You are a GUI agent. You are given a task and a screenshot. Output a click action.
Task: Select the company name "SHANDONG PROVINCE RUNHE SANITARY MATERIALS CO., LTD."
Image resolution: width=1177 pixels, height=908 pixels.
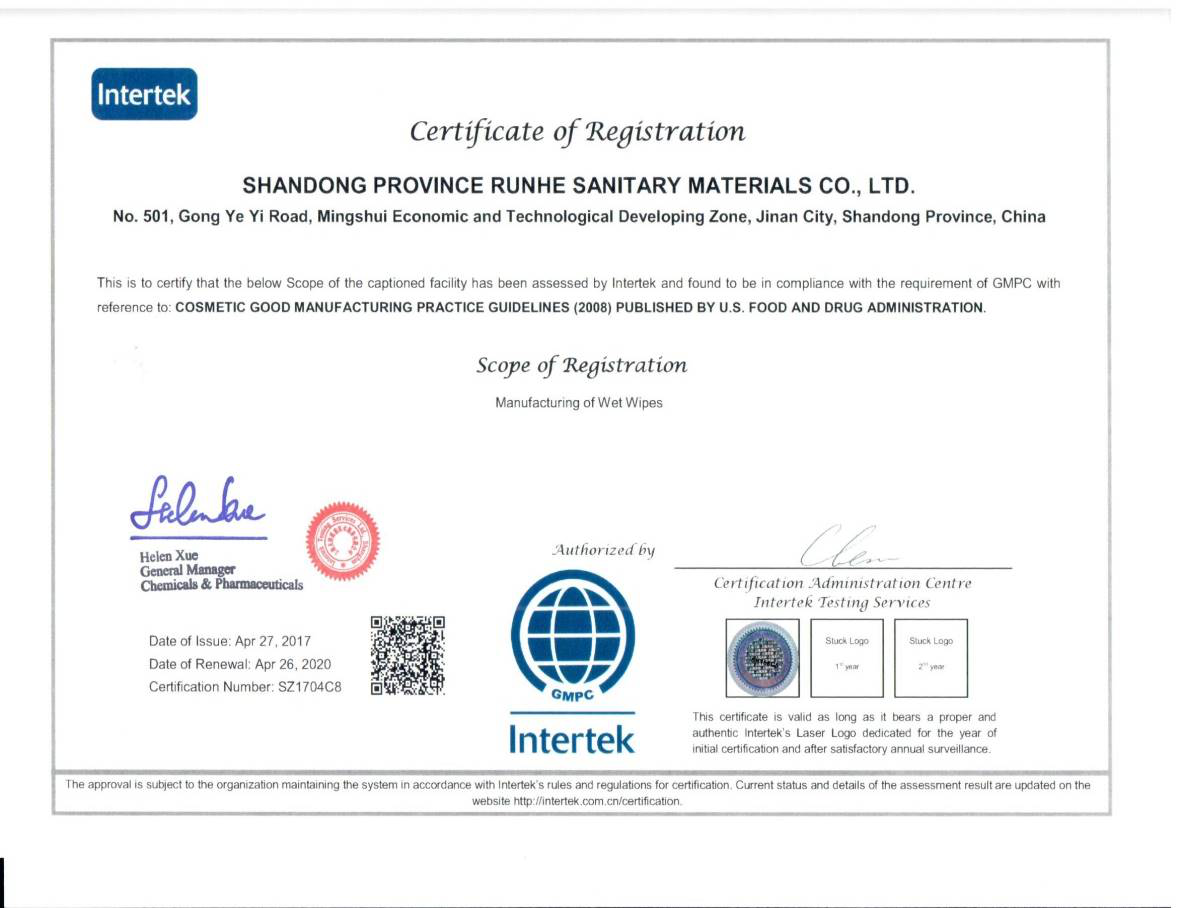click(579, 185)
